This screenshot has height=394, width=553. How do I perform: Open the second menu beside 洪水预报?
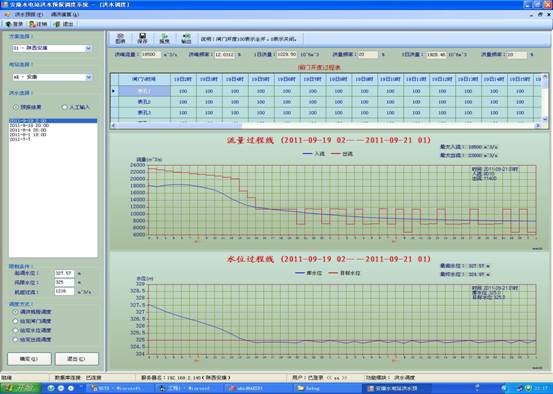tap(65, 14)
